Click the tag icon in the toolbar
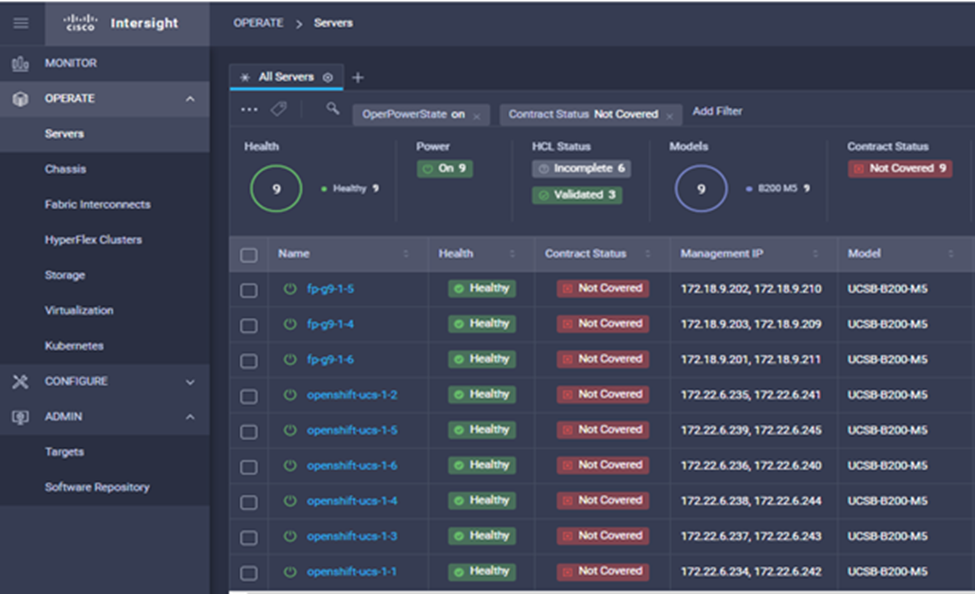 pyautogui.click(x=279, y=110)
